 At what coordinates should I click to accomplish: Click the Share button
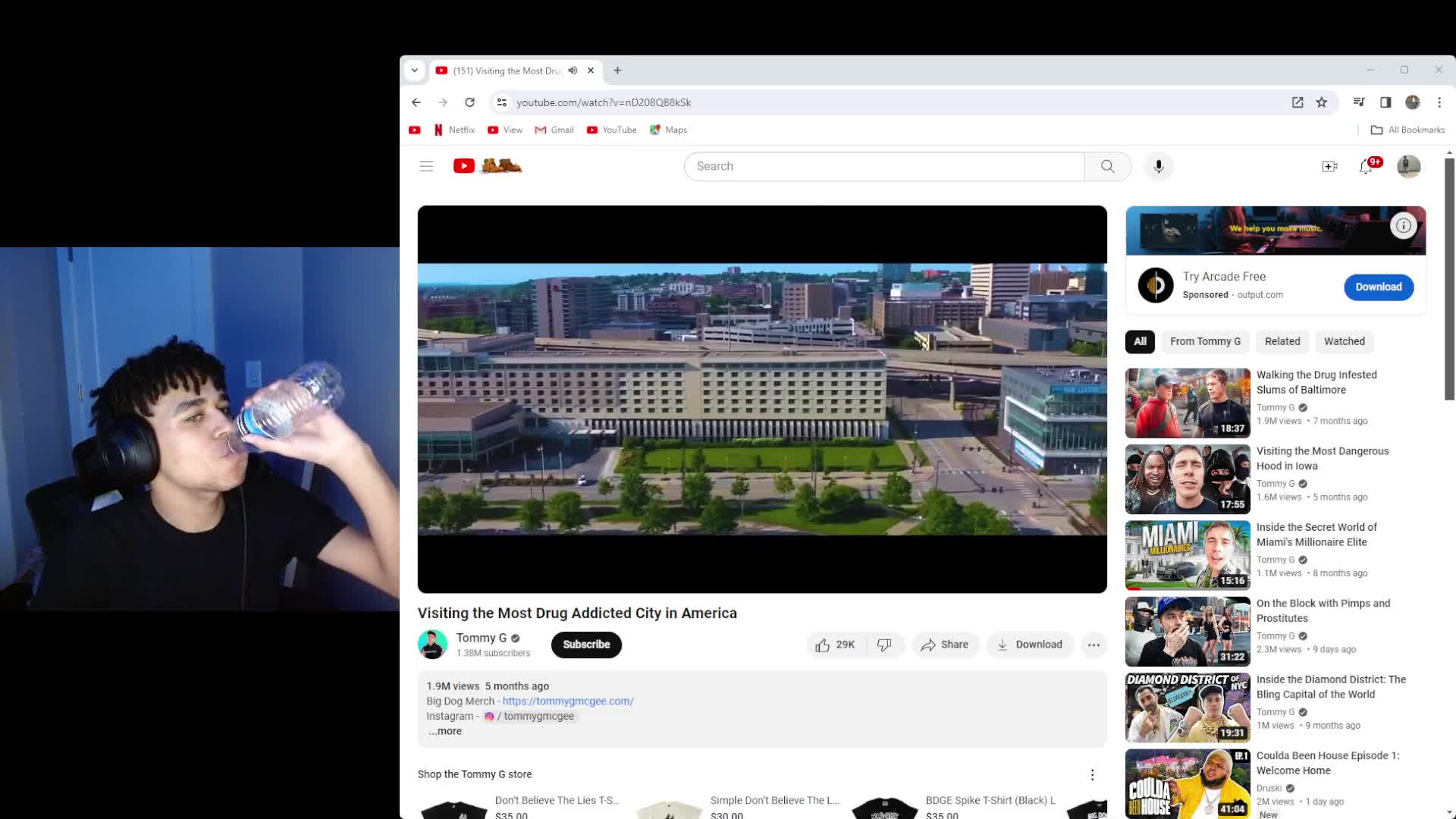coord(945,645)
